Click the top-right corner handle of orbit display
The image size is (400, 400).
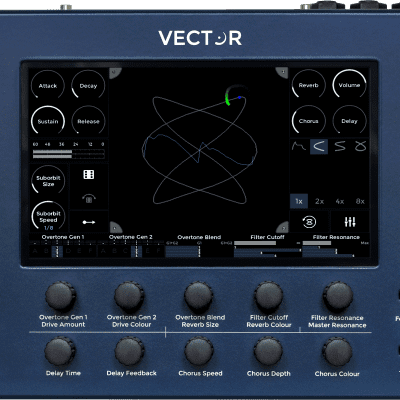coord(282,73)
